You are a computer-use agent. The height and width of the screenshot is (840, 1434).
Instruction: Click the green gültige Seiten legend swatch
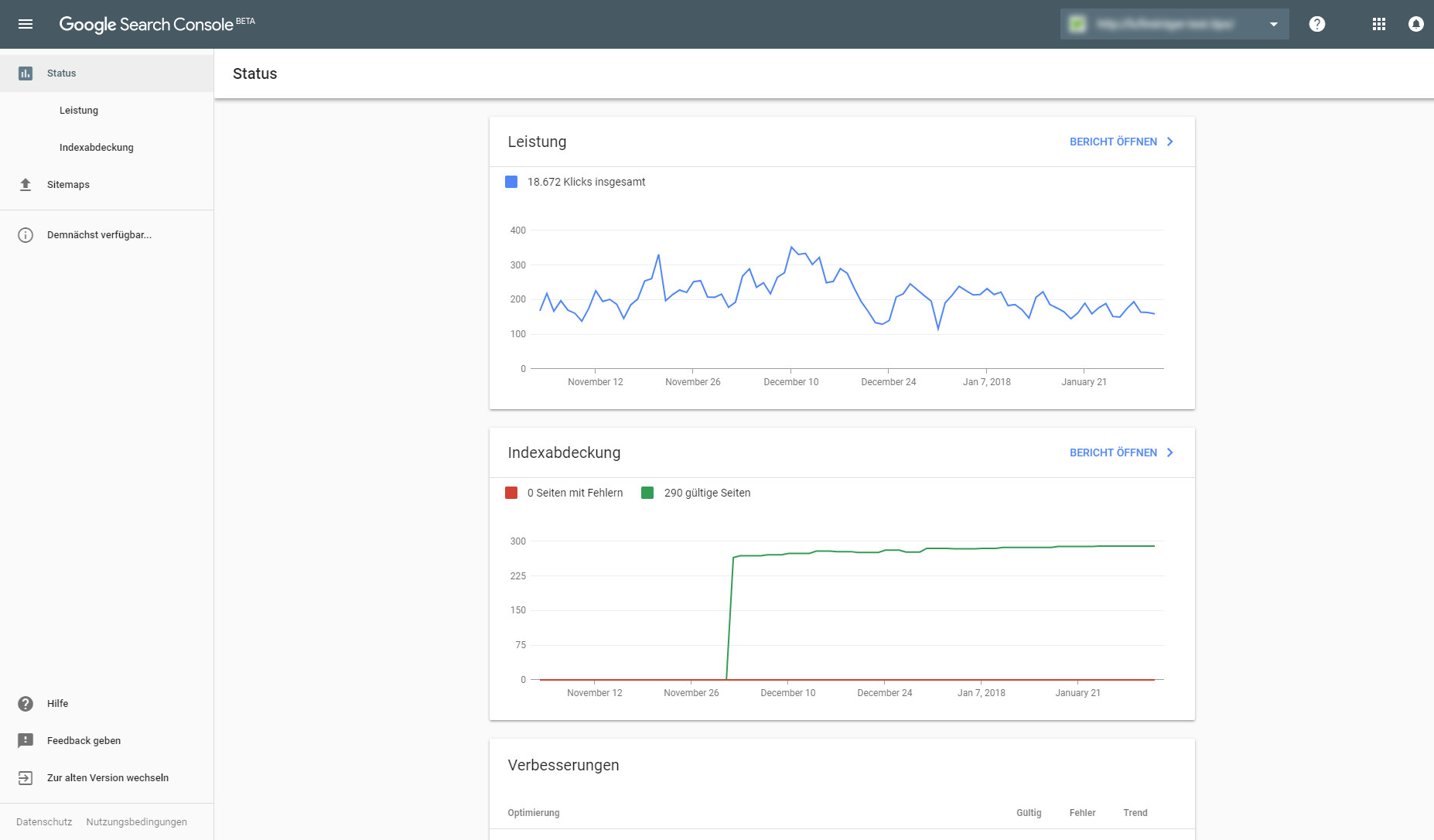click(647, 493)
